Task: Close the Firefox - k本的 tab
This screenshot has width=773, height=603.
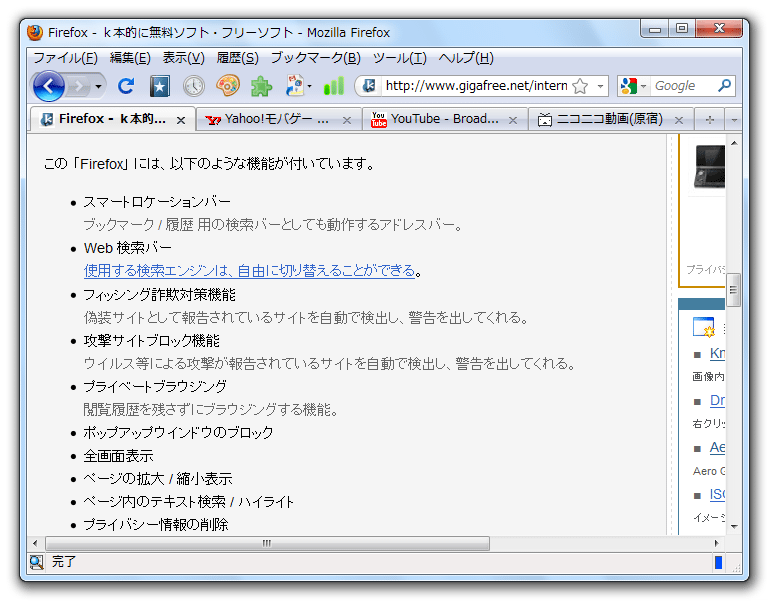Action: (181, 120)
